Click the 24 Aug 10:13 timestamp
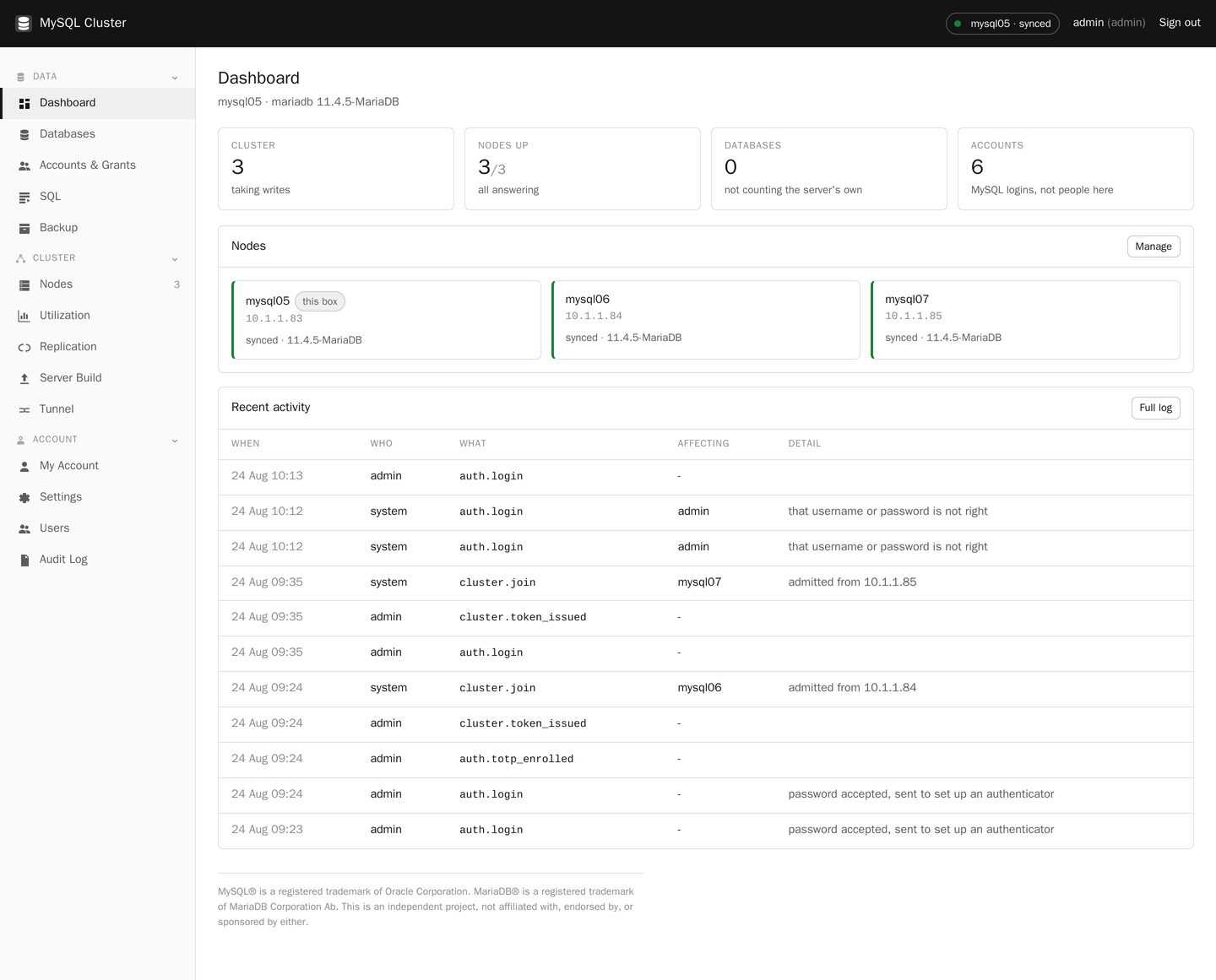This screenshot has width=1216, height=980. [x=267, y=476]
